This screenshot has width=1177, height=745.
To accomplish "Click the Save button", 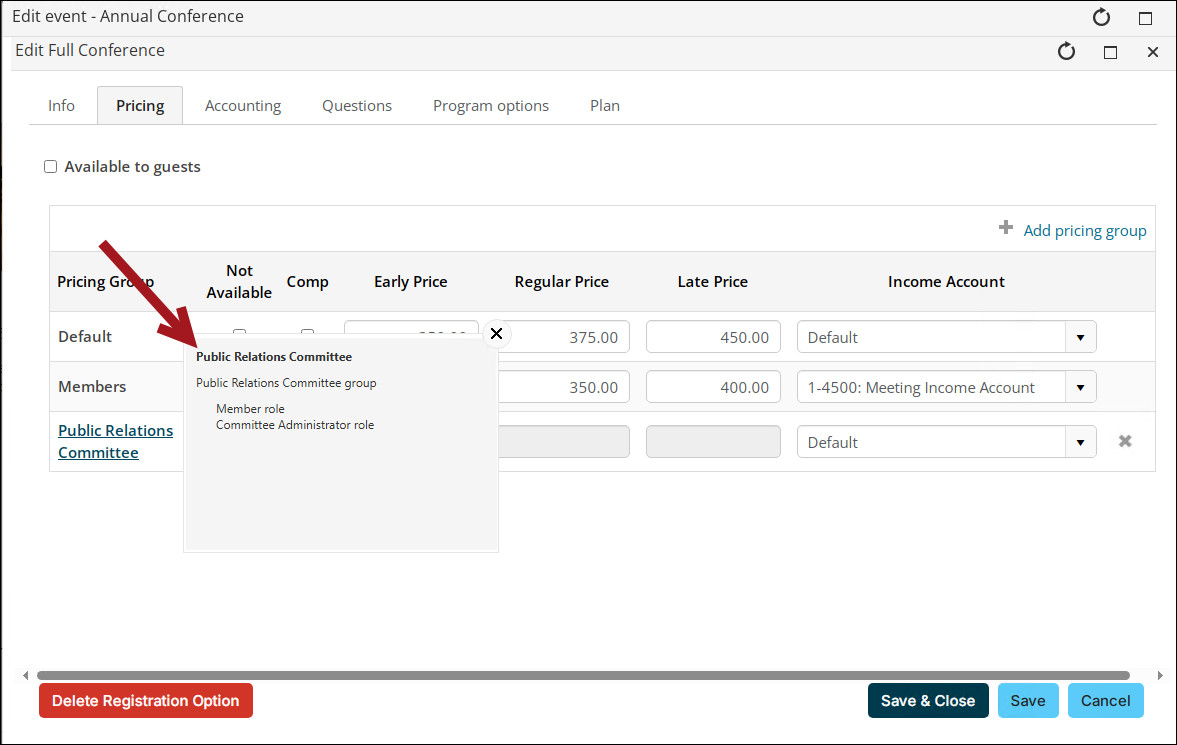I will click(x=1028, y=701).
